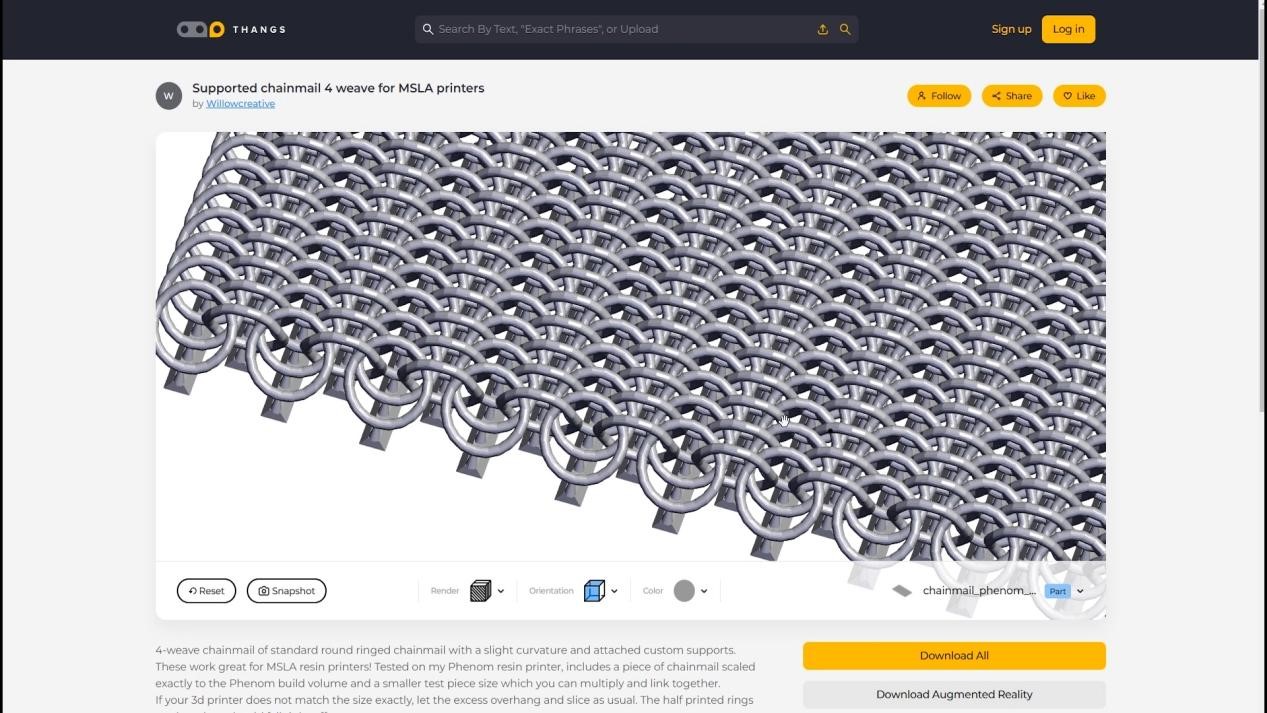Image resolution: width=1267 pixels, height=713 pixels.
Task: Open the Orientation cube icon
Action: pyautogui.click(x=594, y=591)
